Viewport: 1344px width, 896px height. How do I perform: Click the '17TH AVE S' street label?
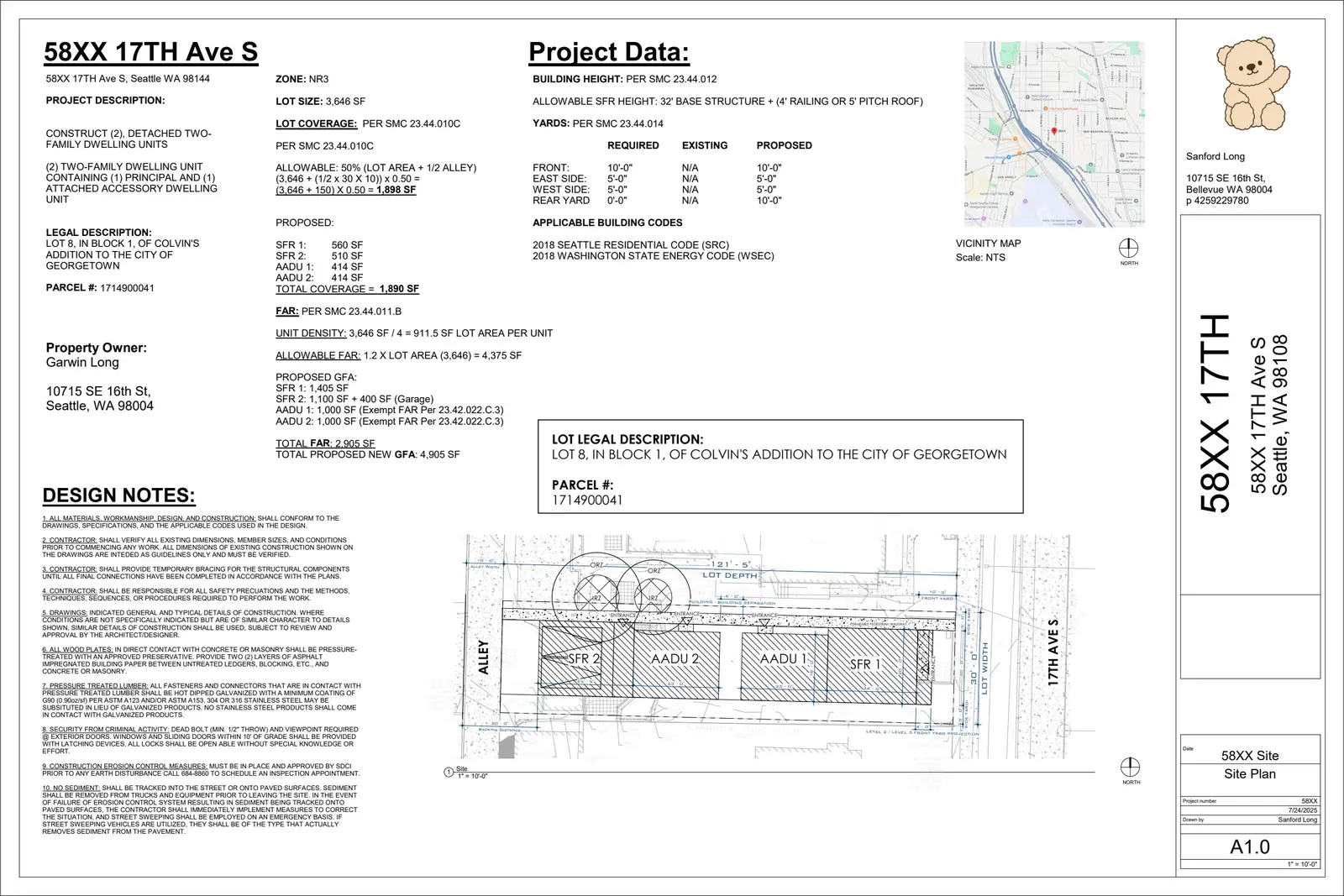click(1053, 653)
